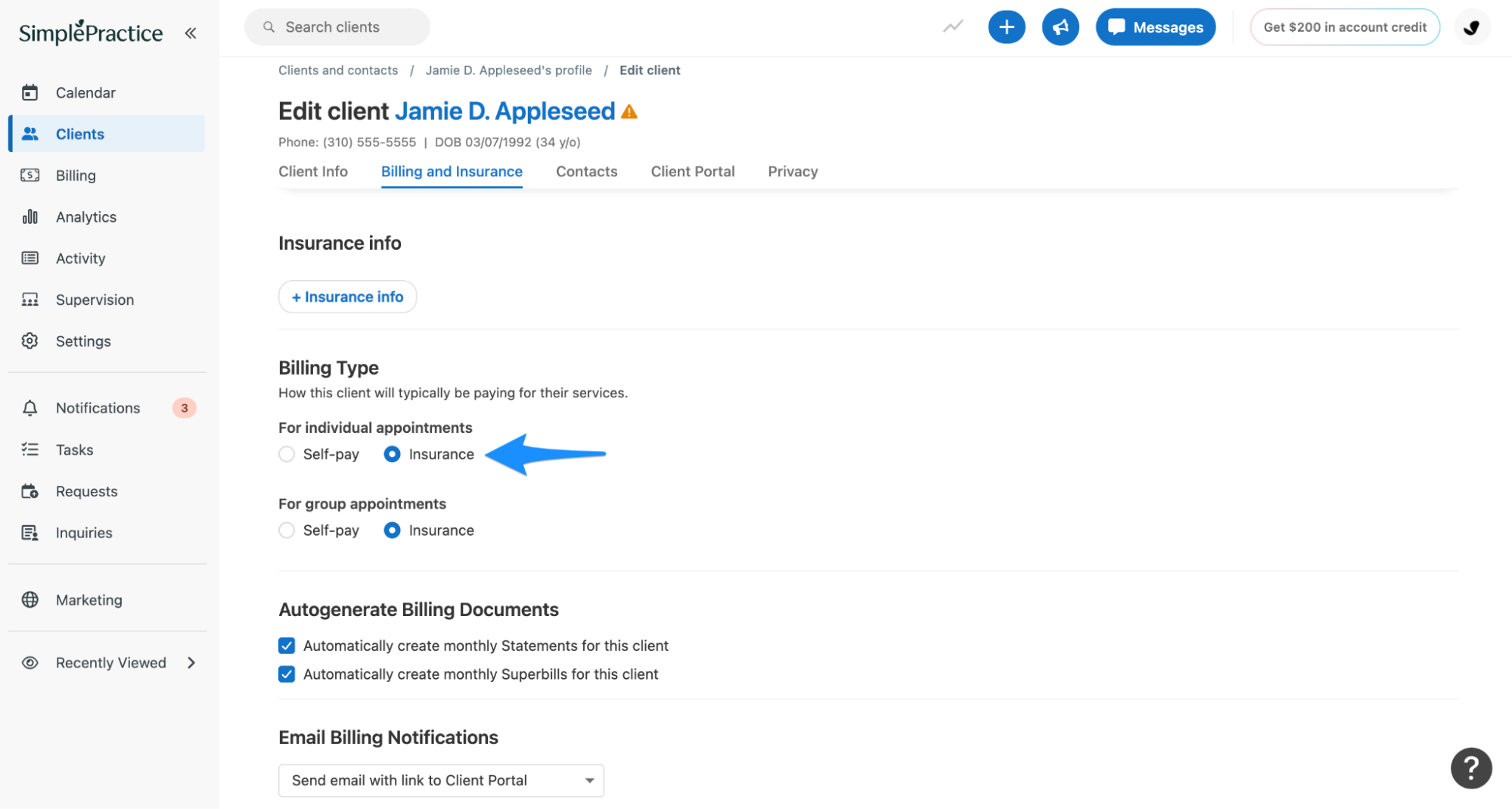Screen dimensions: 1512x809
Task: Click the warning triangle next to client name
Action: [629, 112]
